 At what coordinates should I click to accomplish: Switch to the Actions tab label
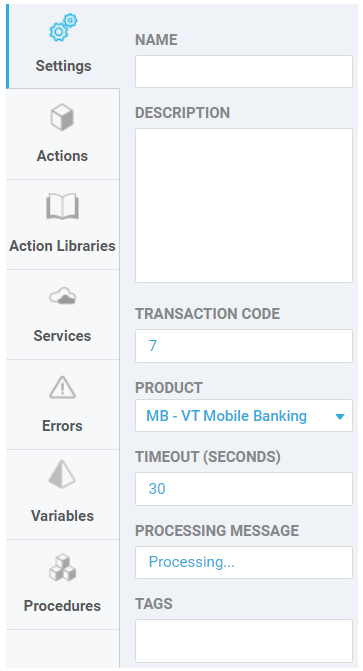(62, 156)
